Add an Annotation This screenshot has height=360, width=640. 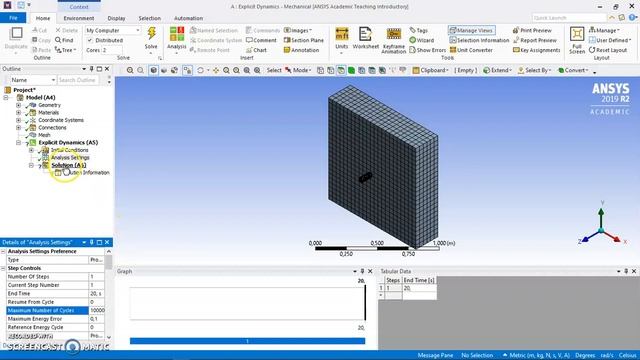click(x=301, y=50)
